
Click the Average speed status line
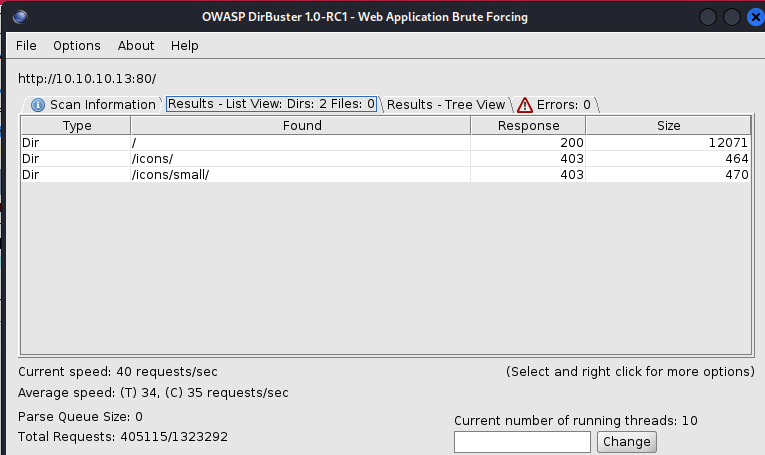coord(153,393)
